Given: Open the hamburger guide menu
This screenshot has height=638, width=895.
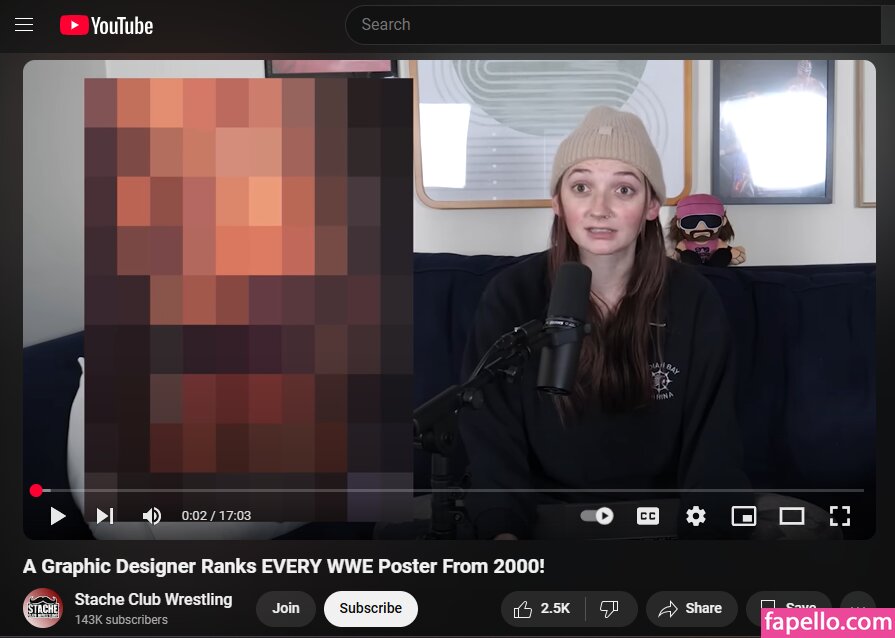Looking at the screenshot, I should (24, 25).
